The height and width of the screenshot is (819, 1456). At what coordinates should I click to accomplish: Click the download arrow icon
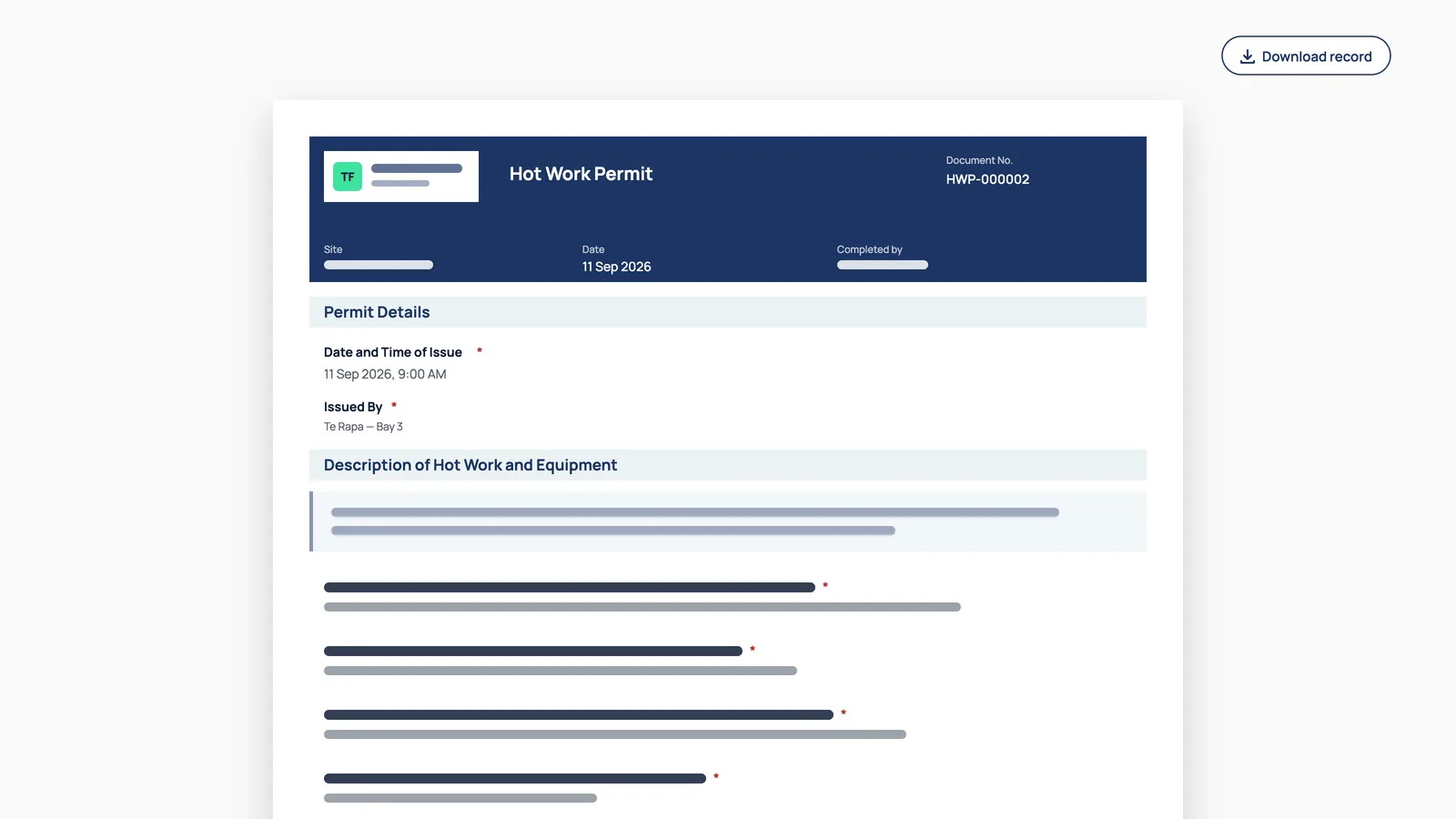(1248, 56)
